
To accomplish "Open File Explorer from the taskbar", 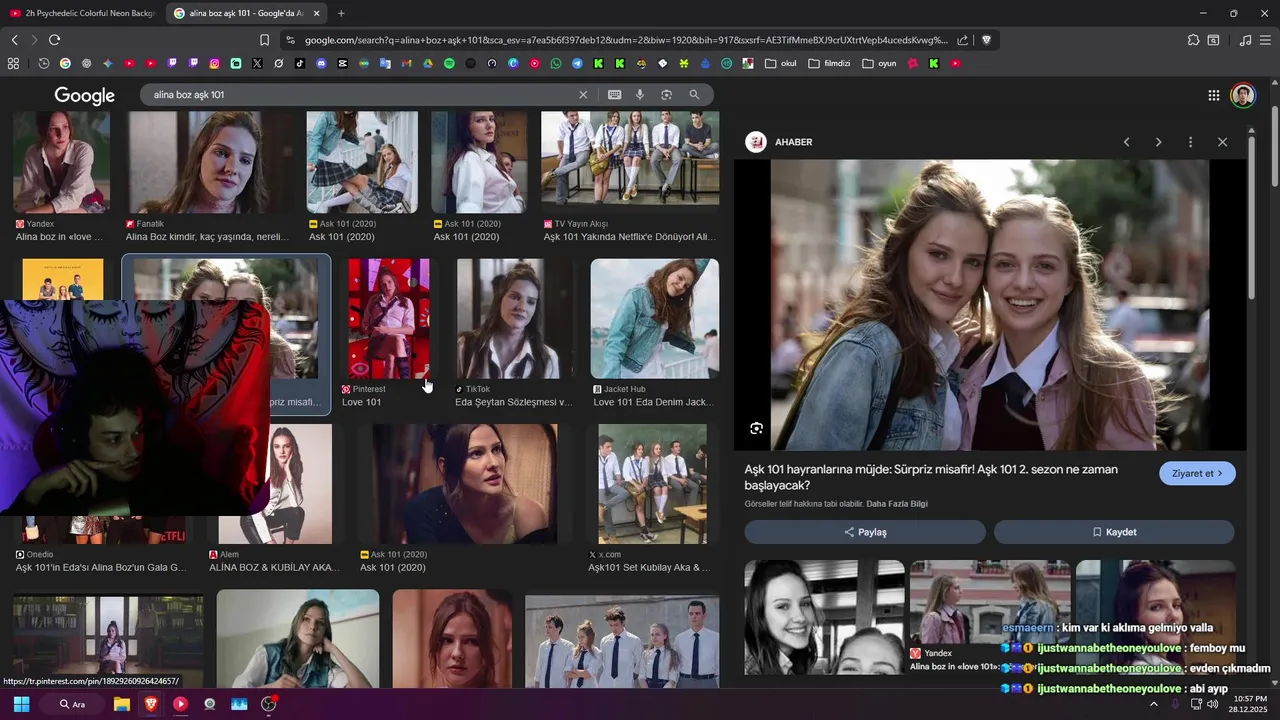I will tap(122, 704).
